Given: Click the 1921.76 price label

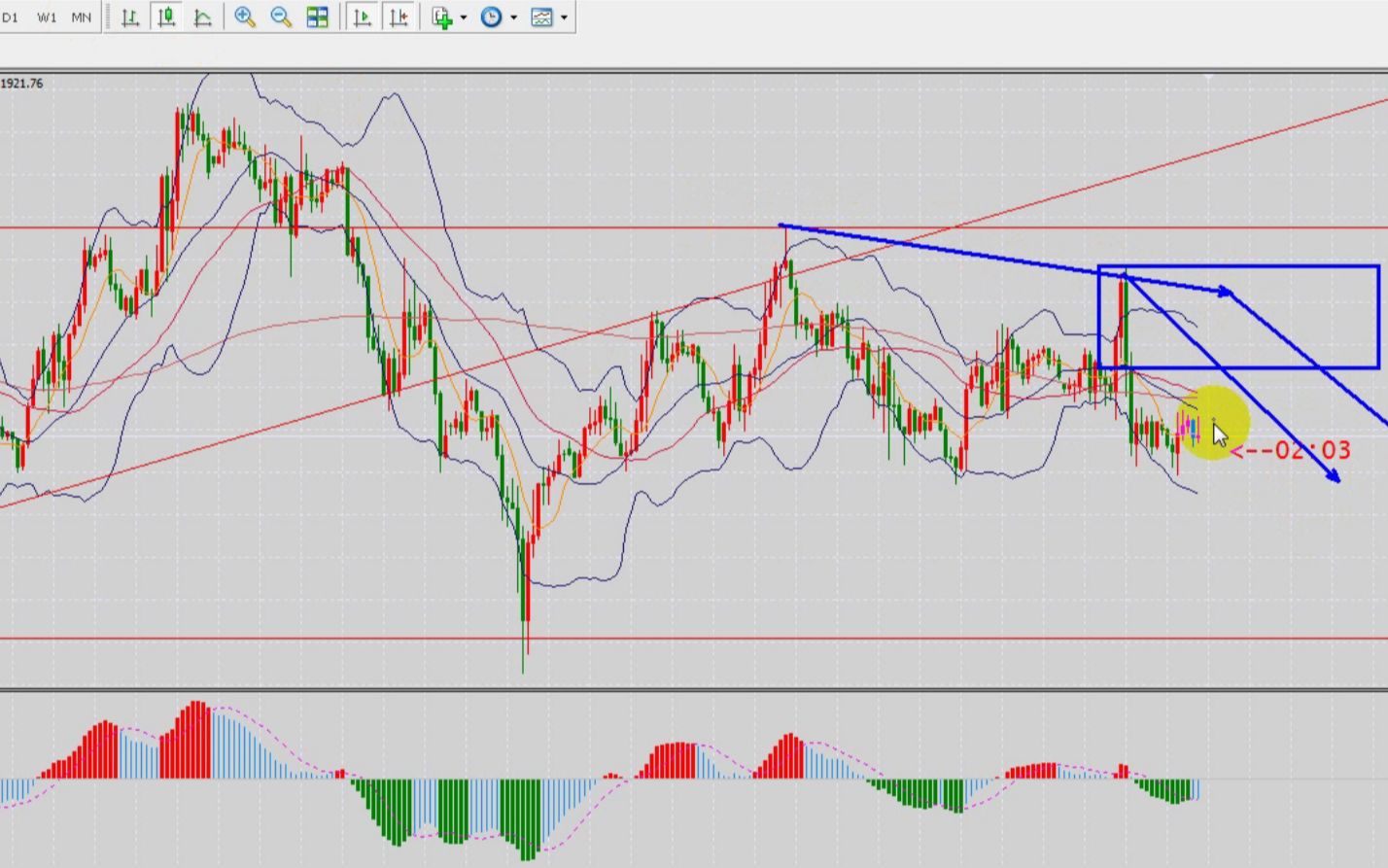Looking at the screenshot, I should coord(21,84).
